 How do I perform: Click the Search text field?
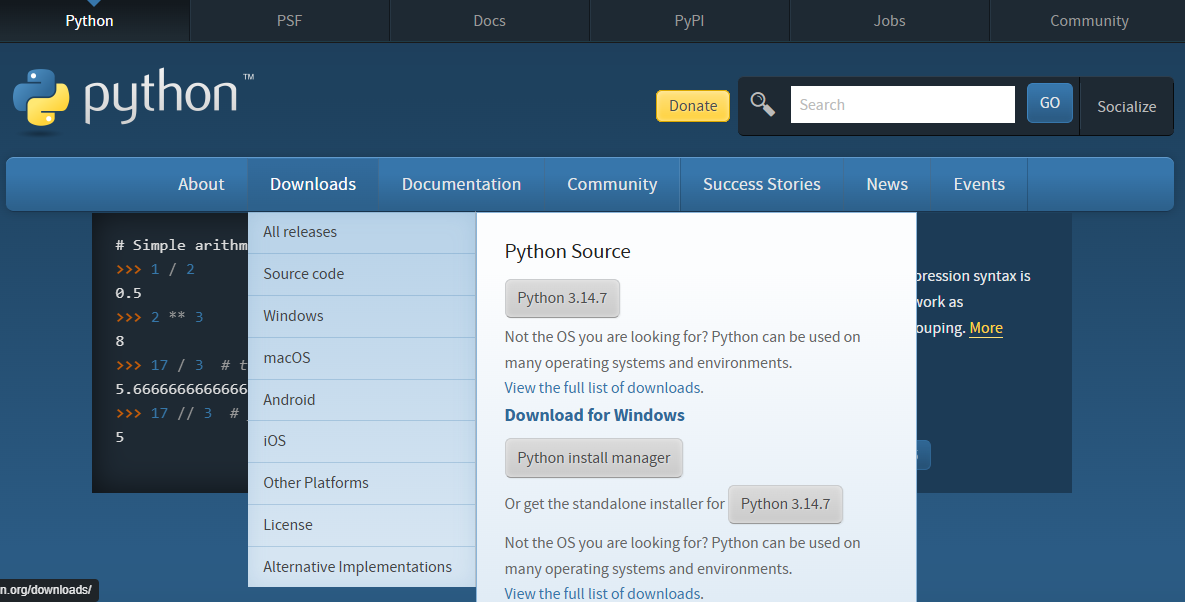pos(902,104)
